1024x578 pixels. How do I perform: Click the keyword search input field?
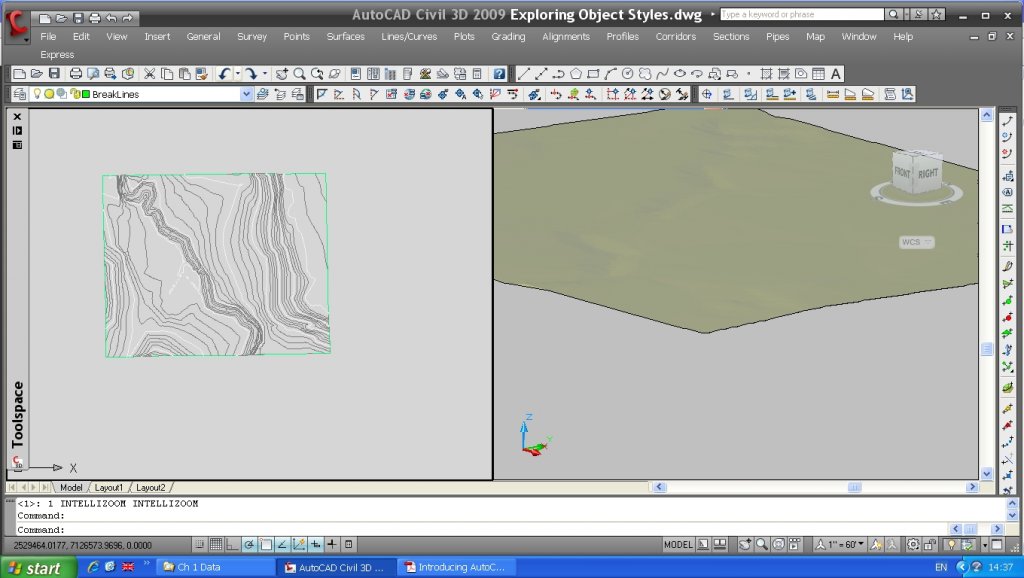tap(802, 15)
